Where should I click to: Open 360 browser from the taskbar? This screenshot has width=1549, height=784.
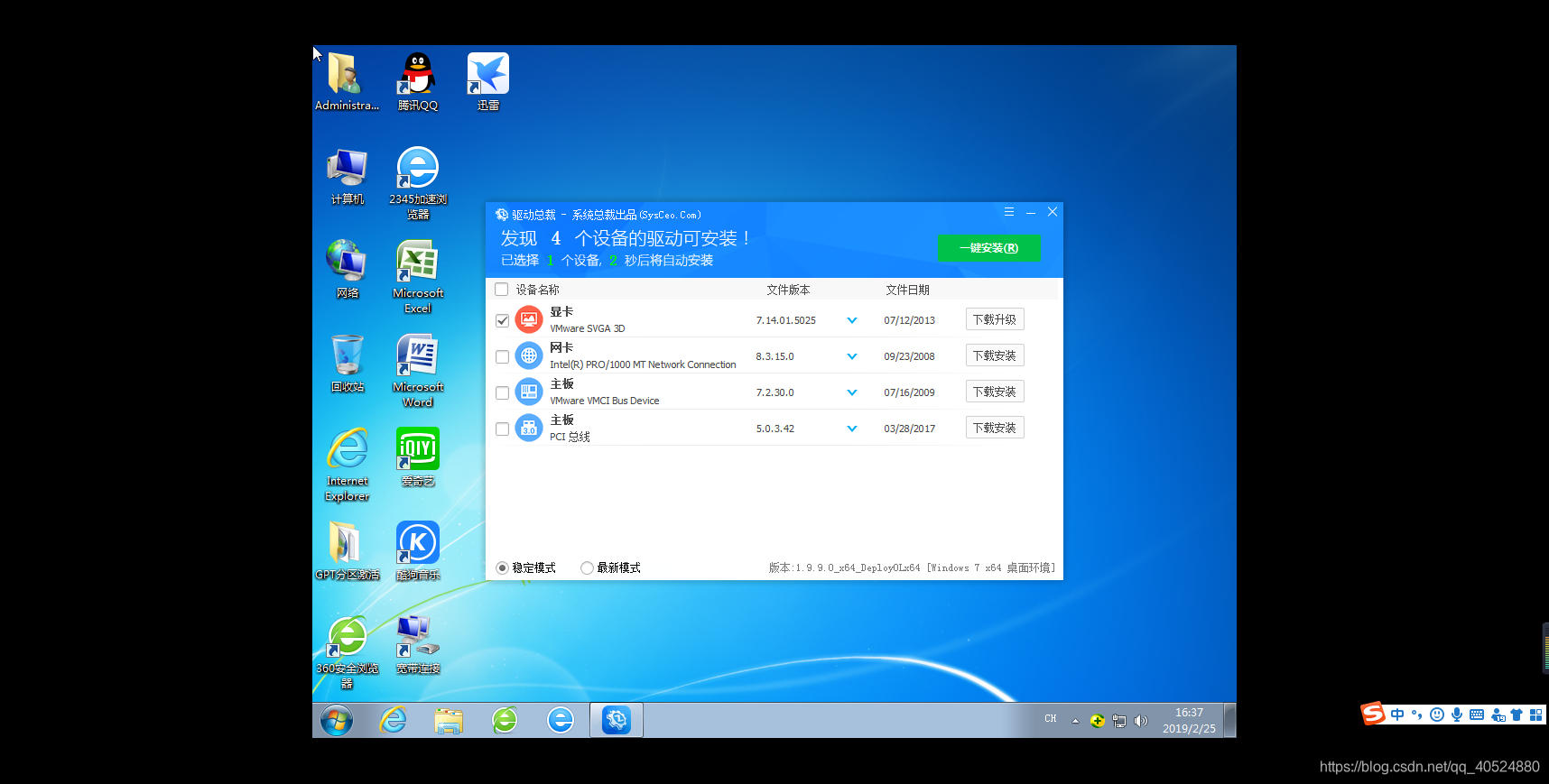coord(505,720)
